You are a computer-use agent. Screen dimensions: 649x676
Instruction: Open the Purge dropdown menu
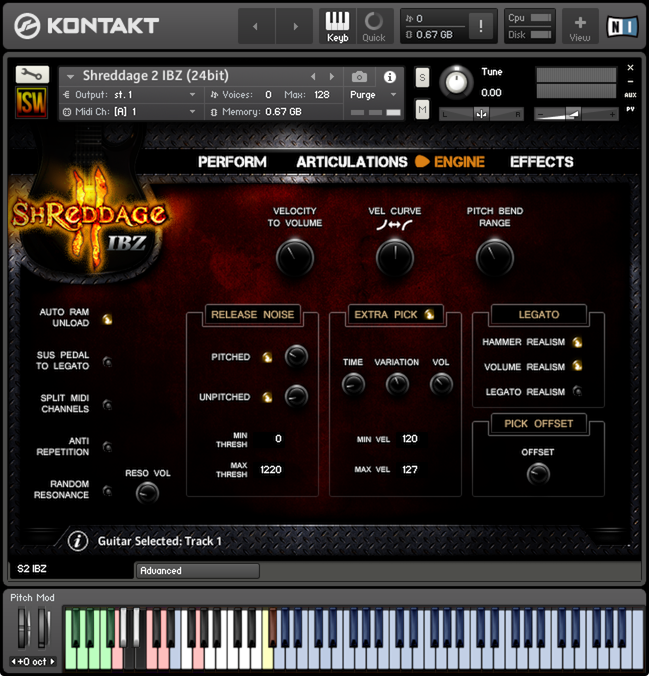373,95
